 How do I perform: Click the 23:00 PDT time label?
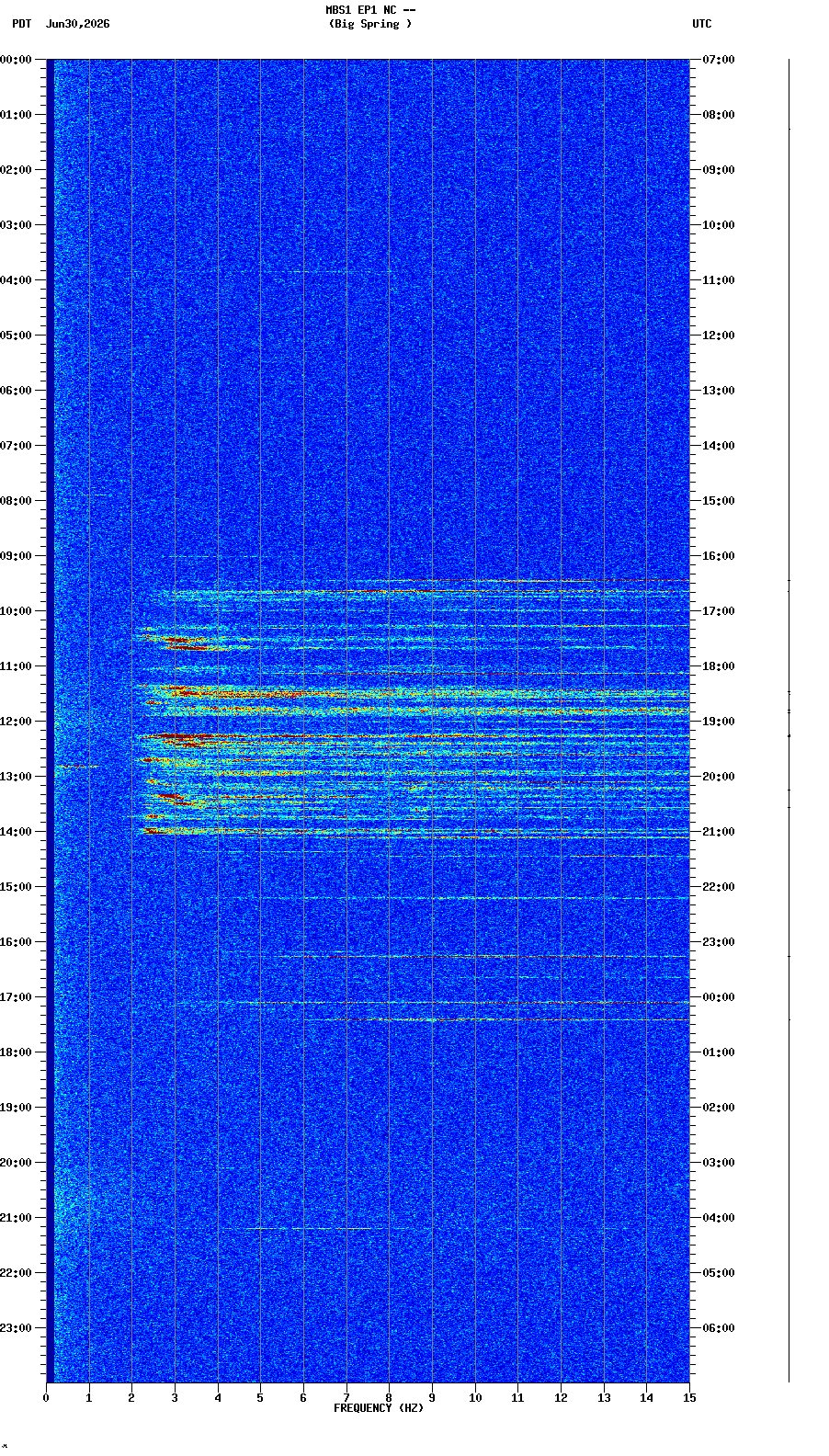pos(17,1328)
